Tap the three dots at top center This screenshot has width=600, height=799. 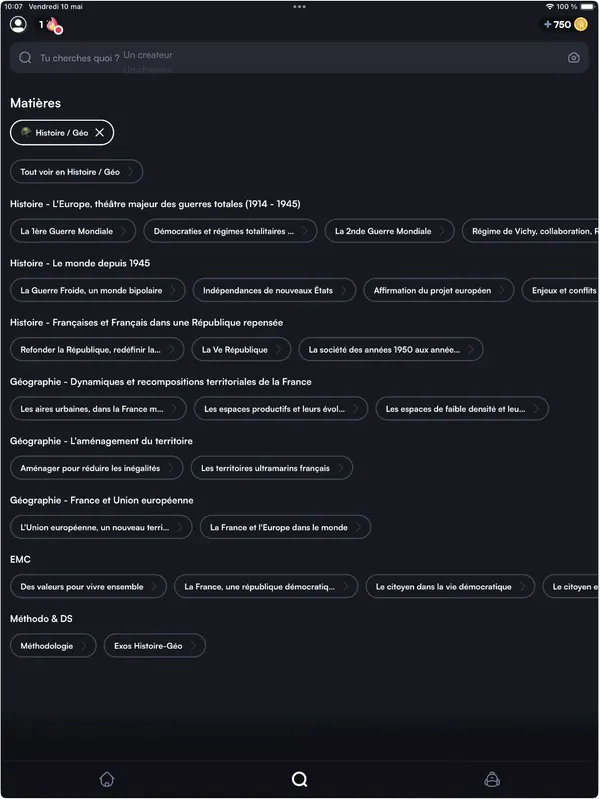tap(299, 7)
